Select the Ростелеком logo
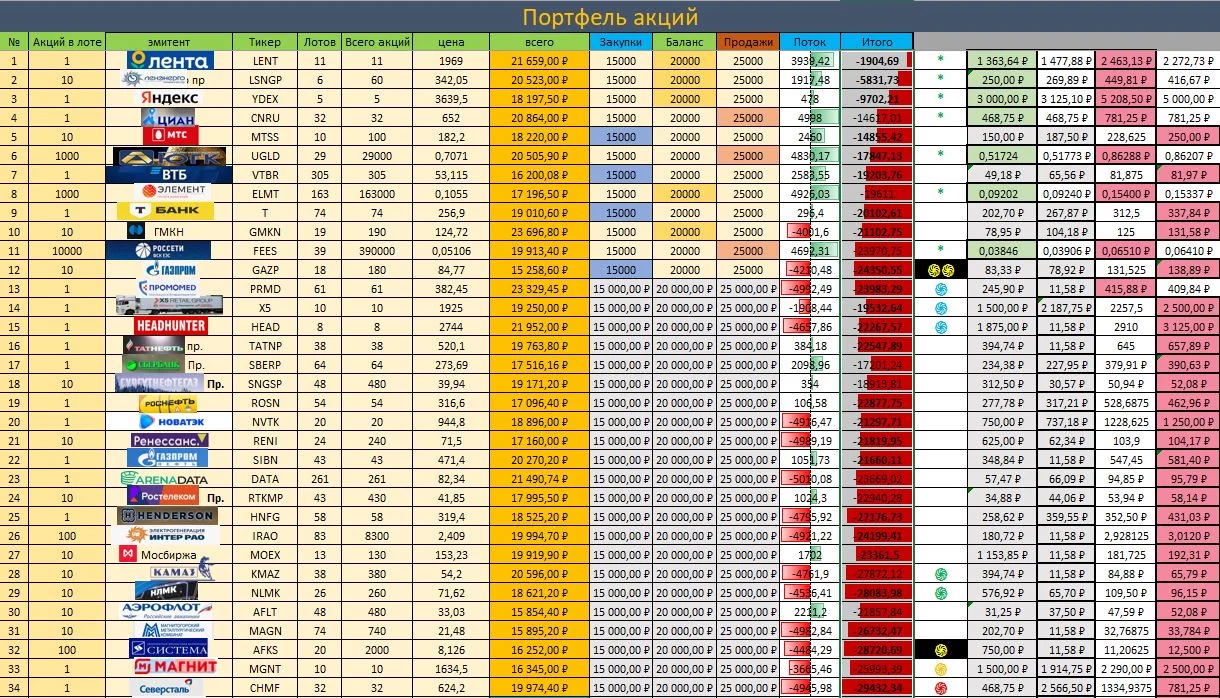 coord(161,496)
